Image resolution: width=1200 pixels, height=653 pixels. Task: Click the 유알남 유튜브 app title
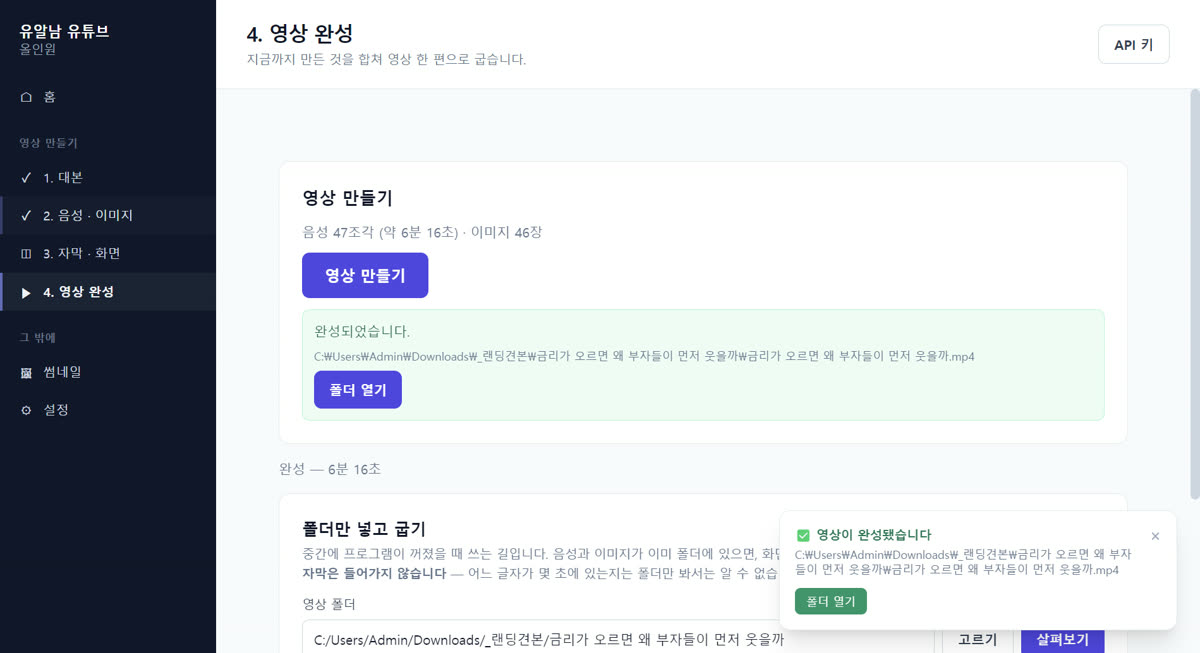[x=65, y=30]
